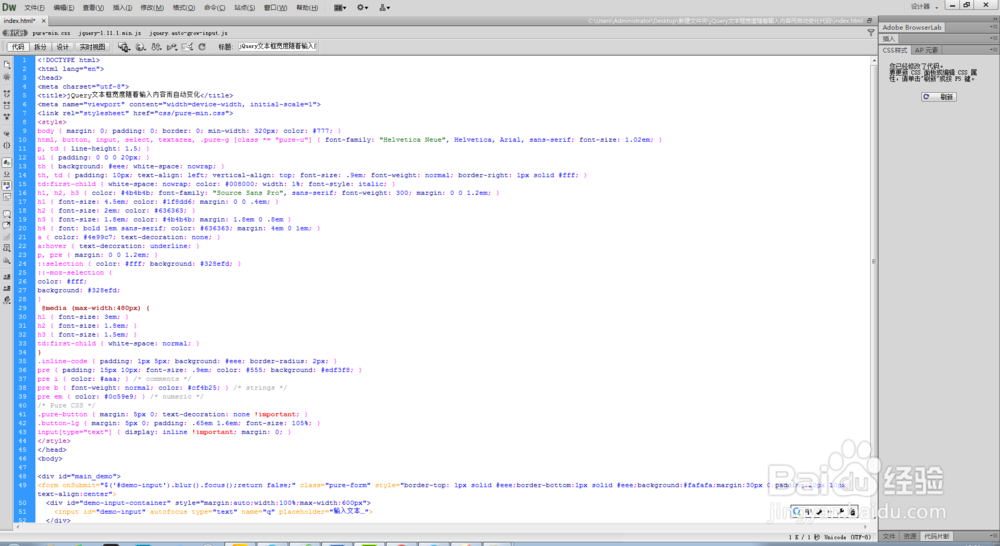Screen dimensions: 1000x546
Task: Select the CSS样式 tab
Action: [895, 50]
